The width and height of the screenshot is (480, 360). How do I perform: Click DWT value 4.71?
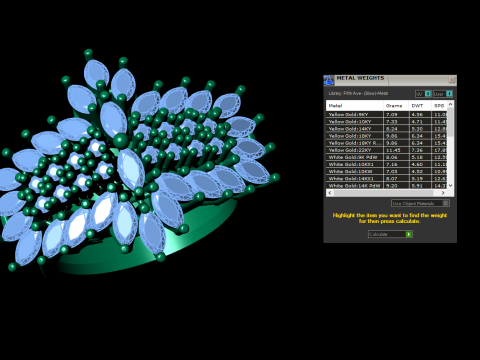click(417, 122)
